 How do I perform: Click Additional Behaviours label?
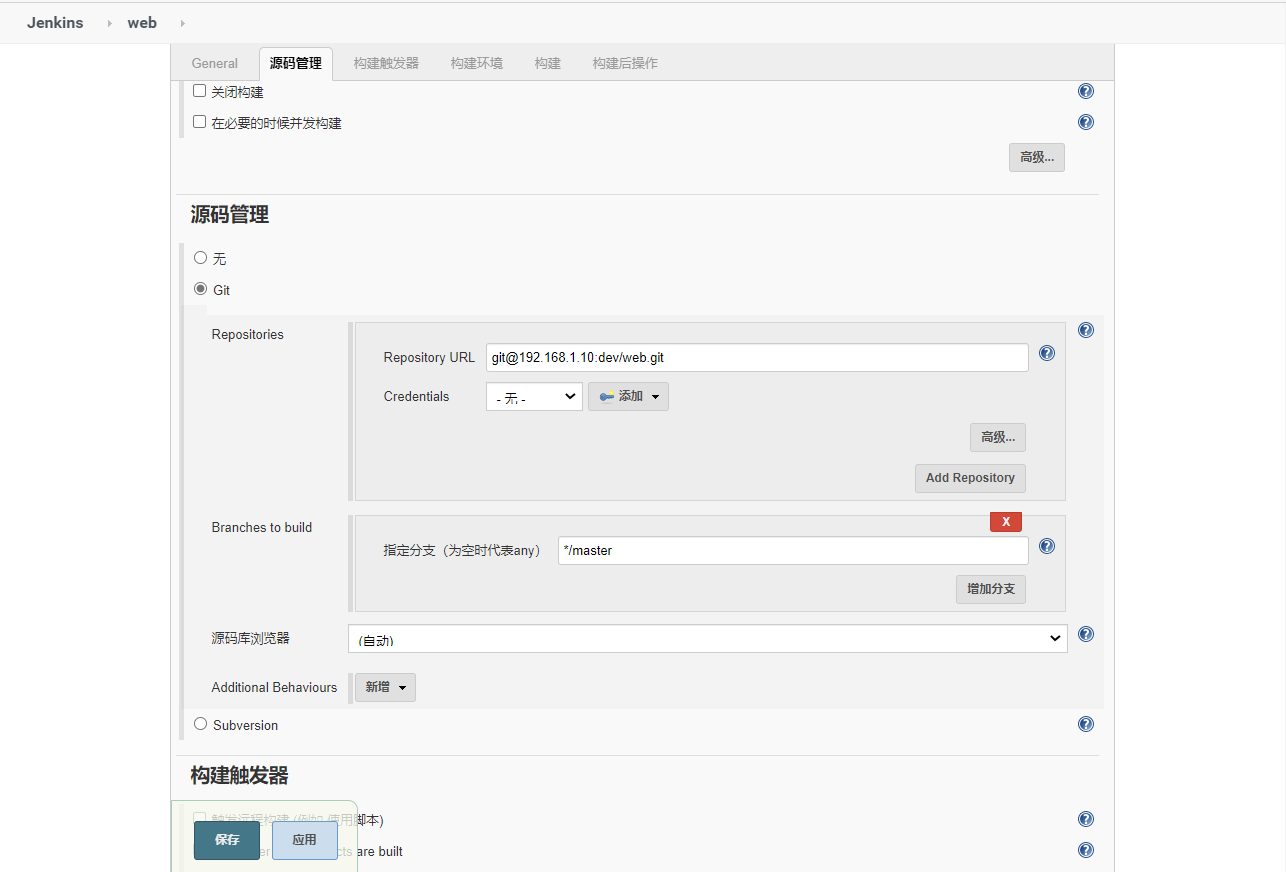(274, 687)
